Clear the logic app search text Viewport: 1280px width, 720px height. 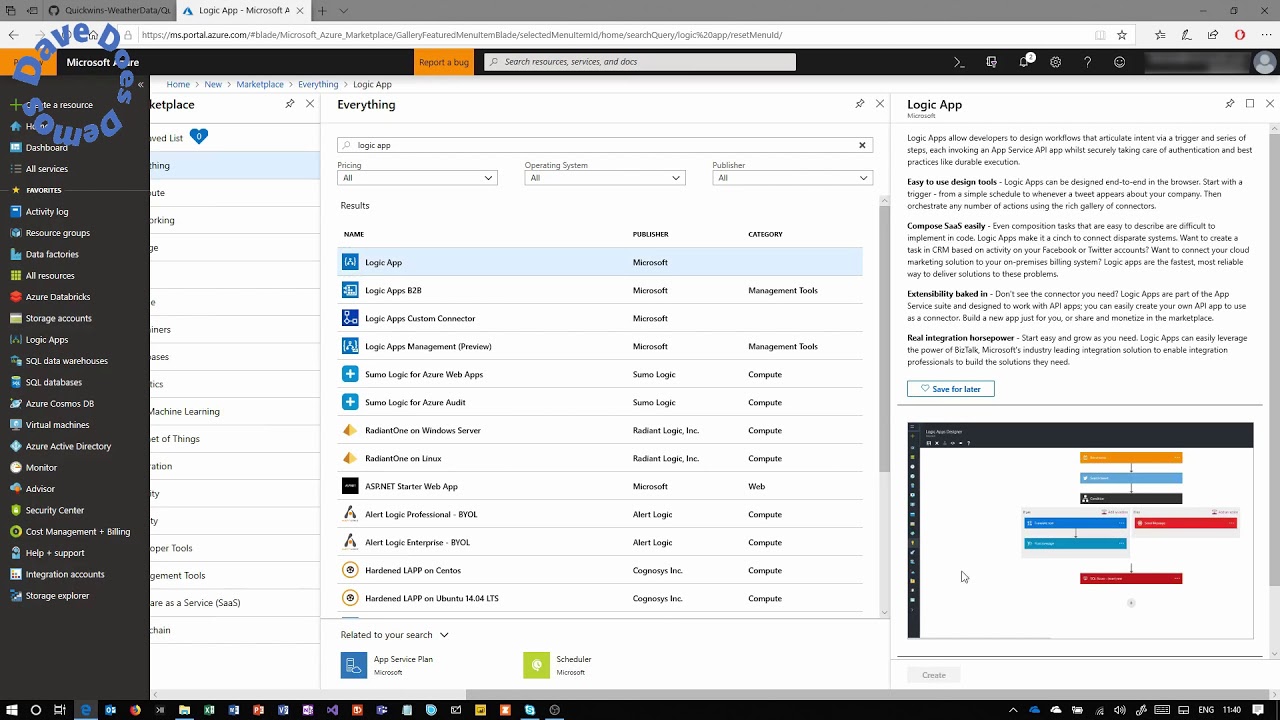[862, 145]
